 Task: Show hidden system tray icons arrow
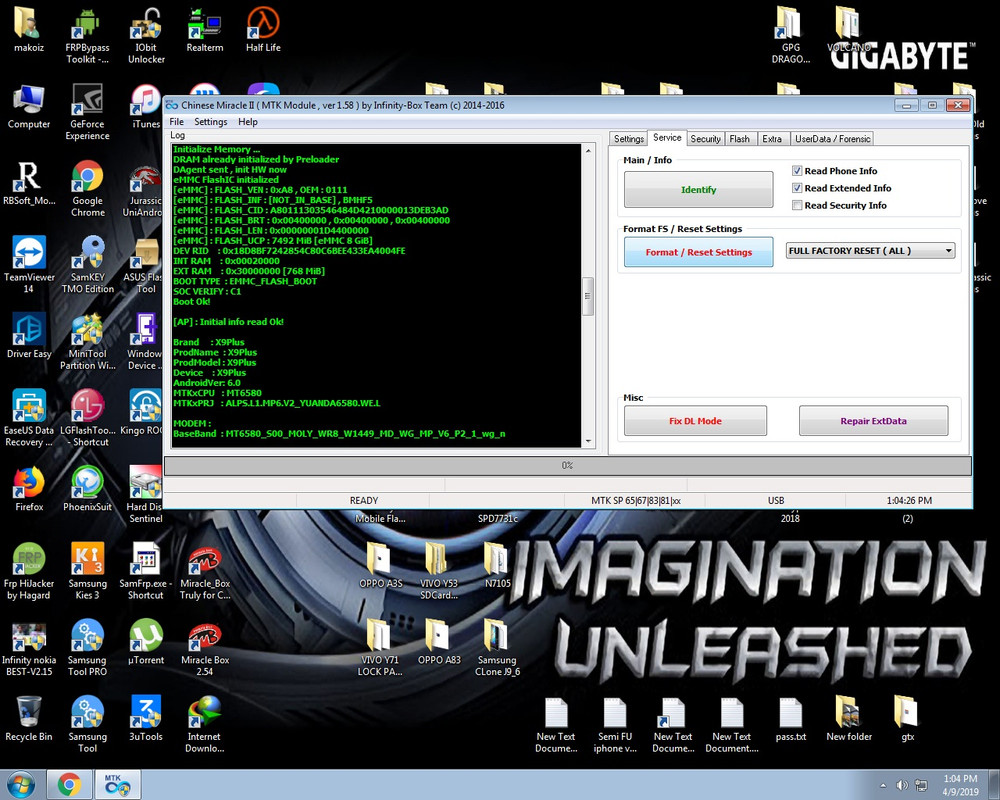883,785
